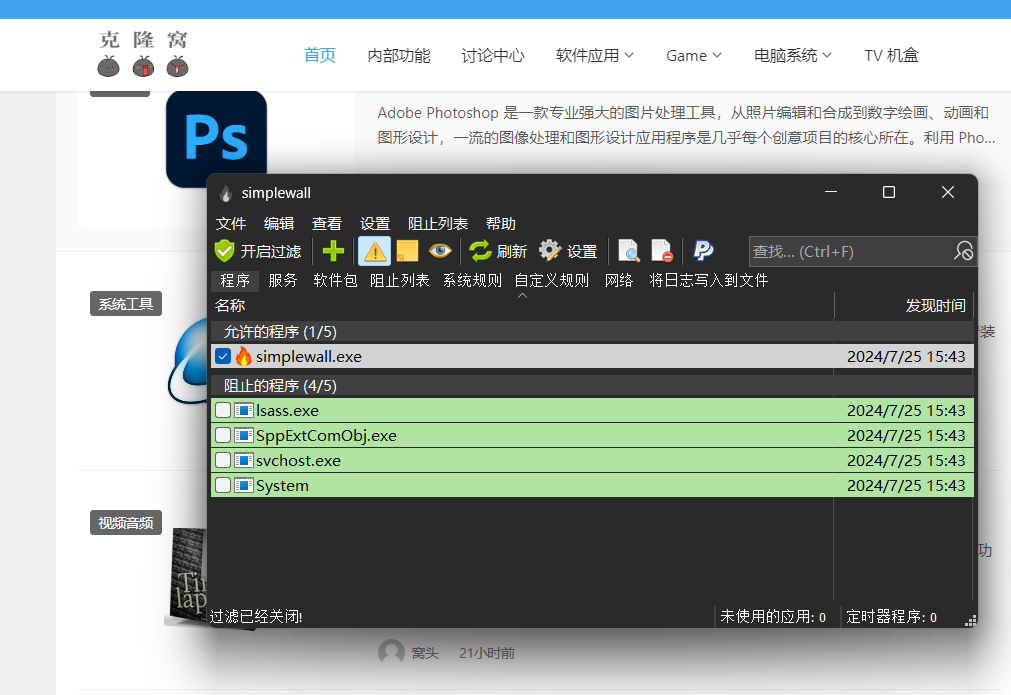Click the lsass.exe program icon
This screenshot has height=695, width=1011.
tap(244, 410)
